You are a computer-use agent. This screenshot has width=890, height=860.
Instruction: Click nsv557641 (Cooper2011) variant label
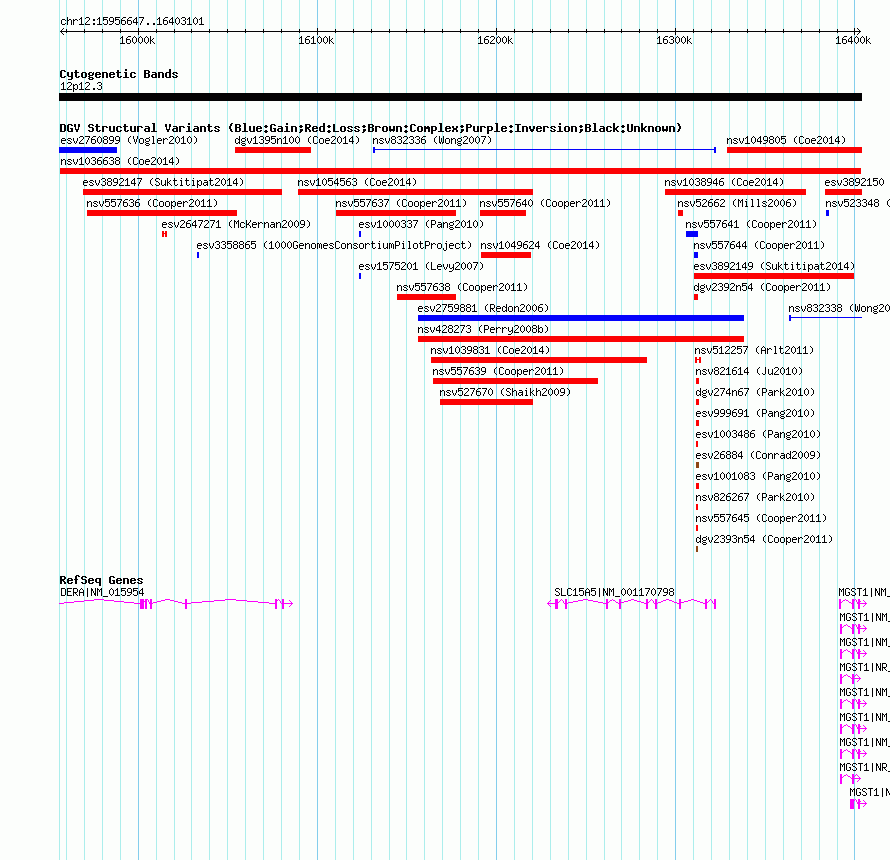tap(751, 224)
